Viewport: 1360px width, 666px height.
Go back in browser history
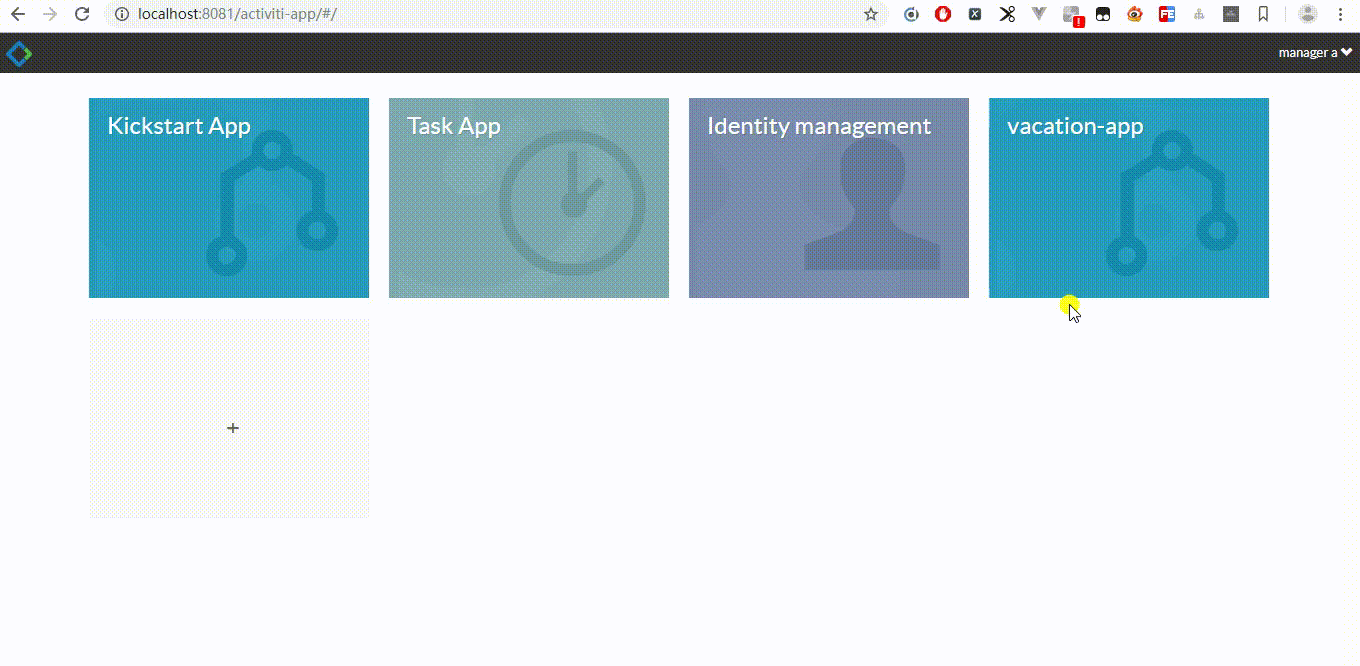coord(18,14)
